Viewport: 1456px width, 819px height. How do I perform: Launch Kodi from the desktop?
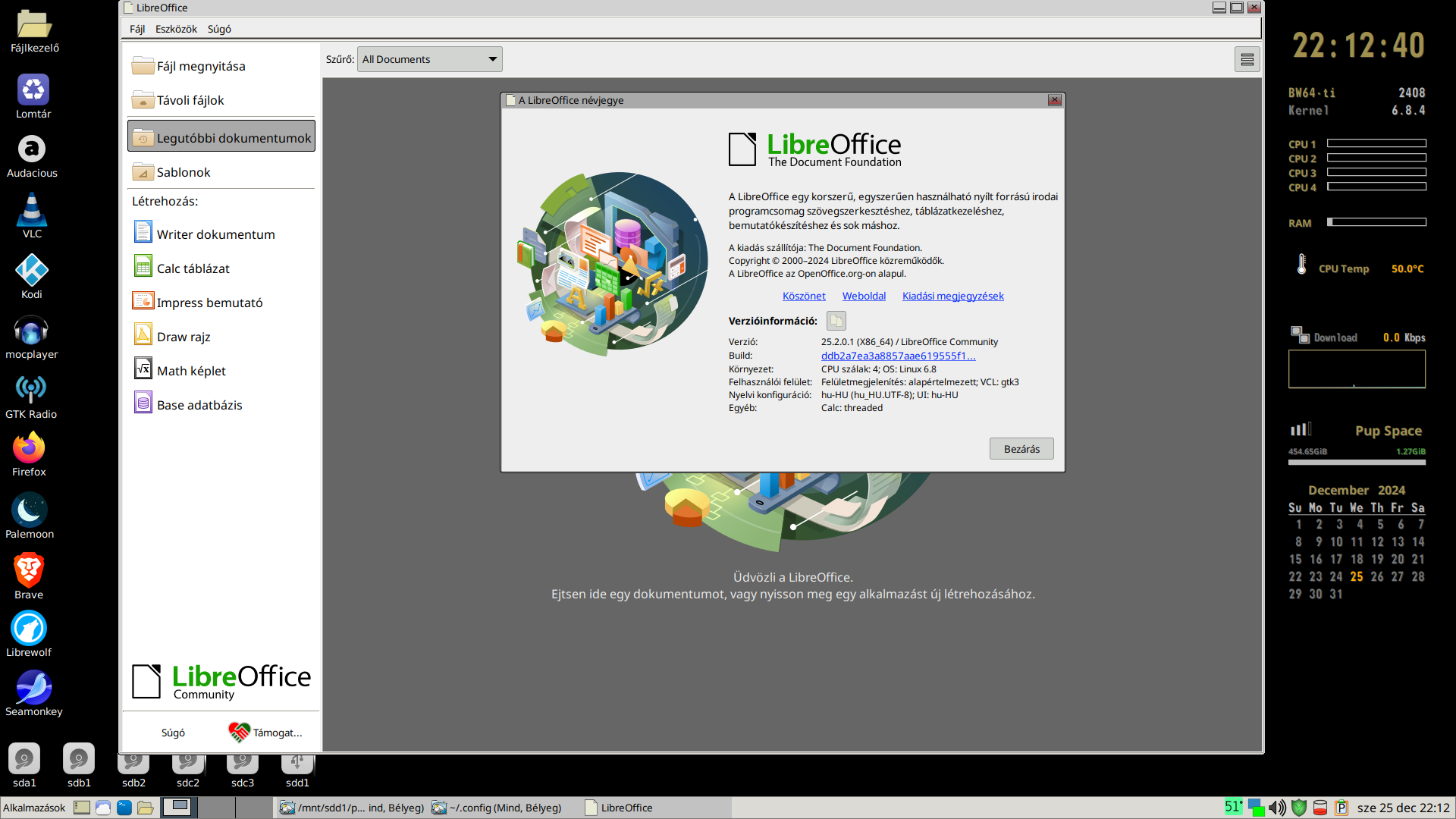32,278
